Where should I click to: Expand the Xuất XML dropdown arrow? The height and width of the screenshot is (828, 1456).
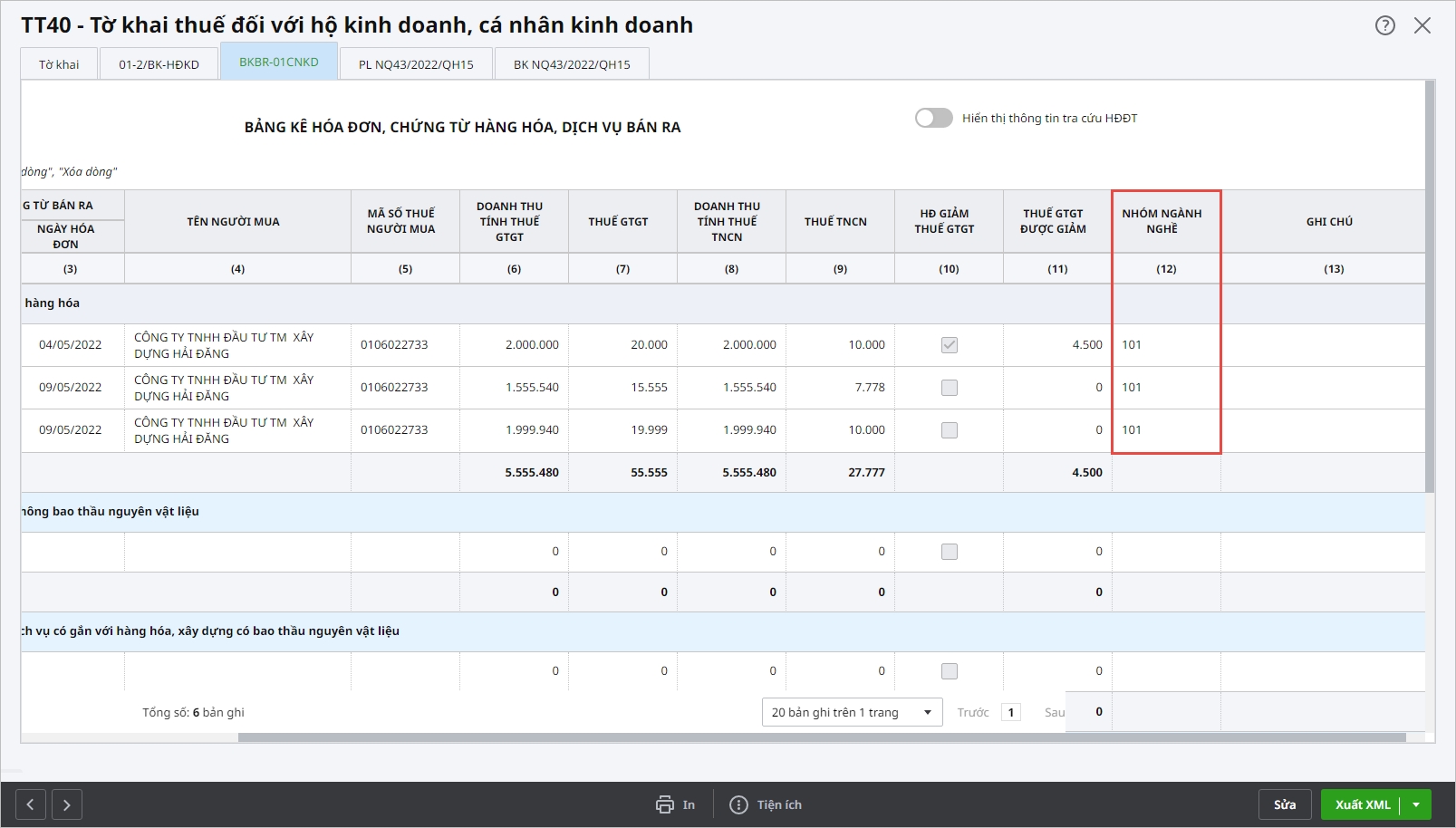coord(1416,804)
